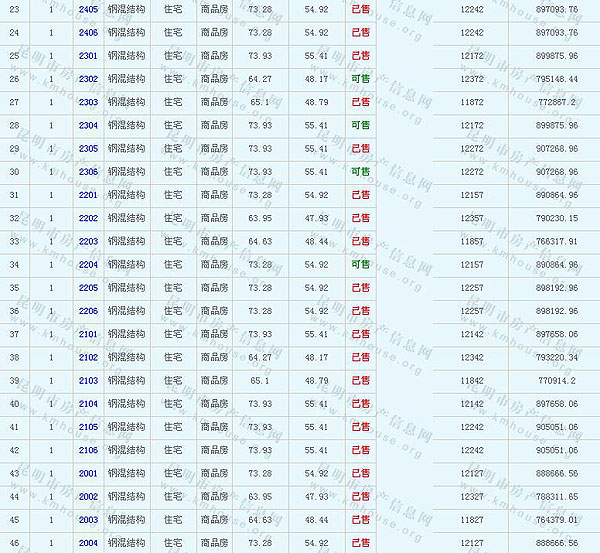Screen dimensions: 600x553
Task: Click the 已售 status for room 2103
Action: pos(360,381)
